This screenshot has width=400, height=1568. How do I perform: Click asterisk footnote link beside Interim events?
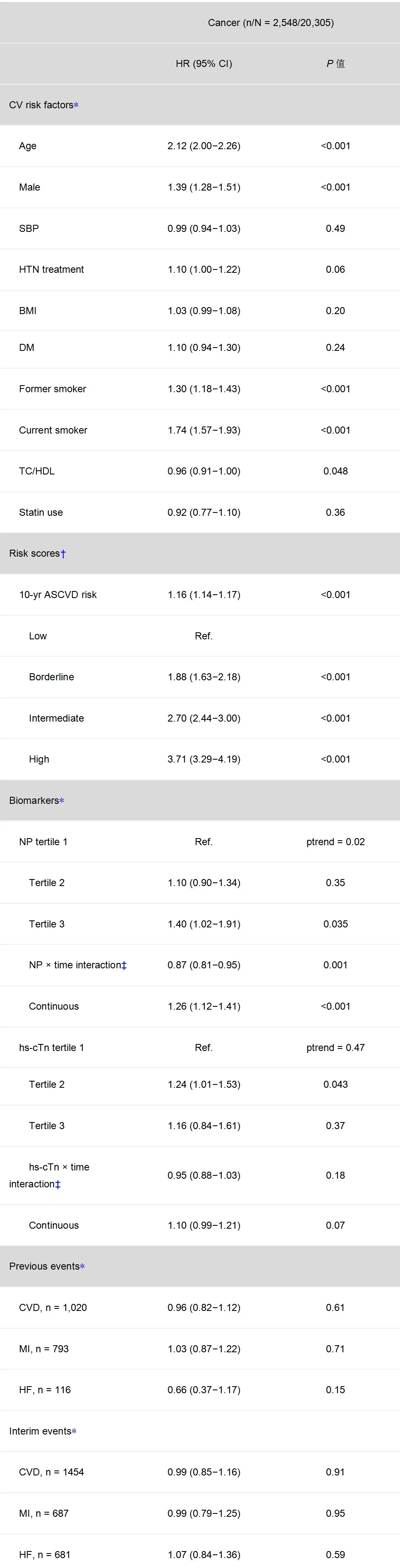(74, 1432)
